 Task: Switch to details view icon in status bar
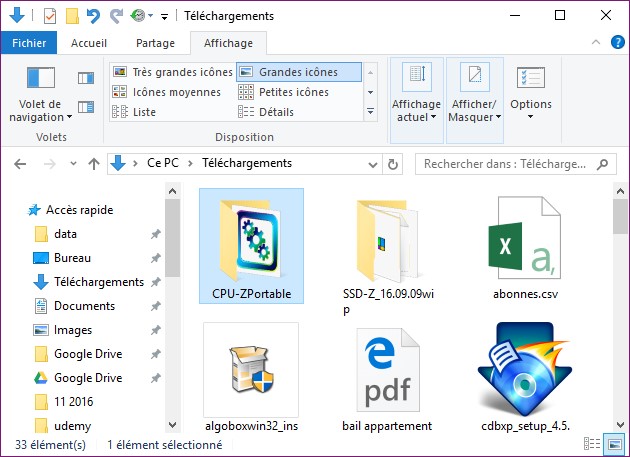click(596, 443)
